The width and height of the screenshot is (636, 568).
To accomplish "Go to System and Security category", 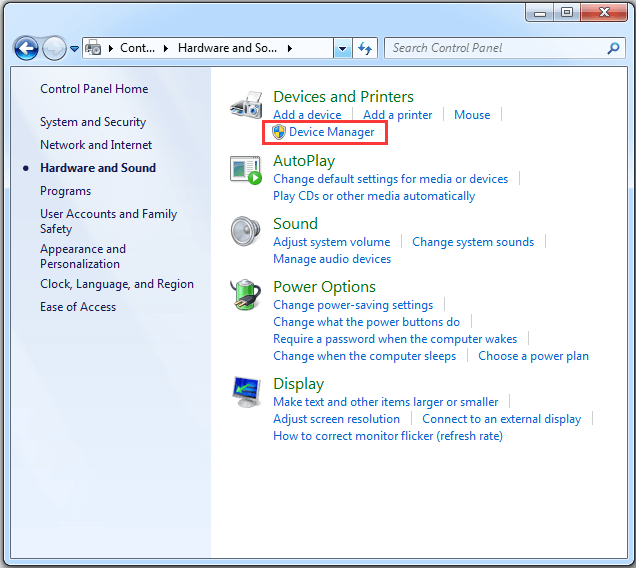I will pyautogui.click(x=93, y=122).
